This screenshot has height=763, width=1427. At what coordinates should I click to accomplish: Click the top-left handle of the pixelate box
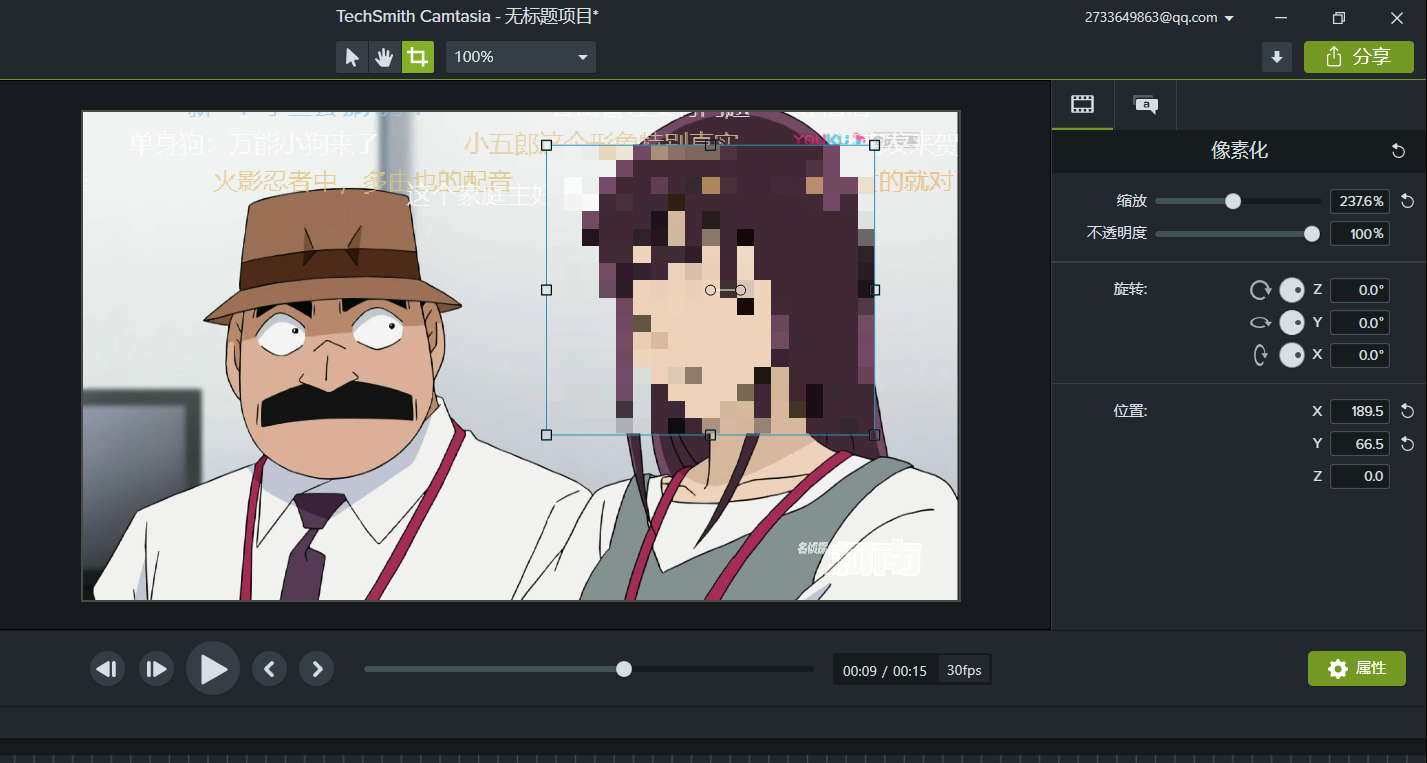(547, 145)
